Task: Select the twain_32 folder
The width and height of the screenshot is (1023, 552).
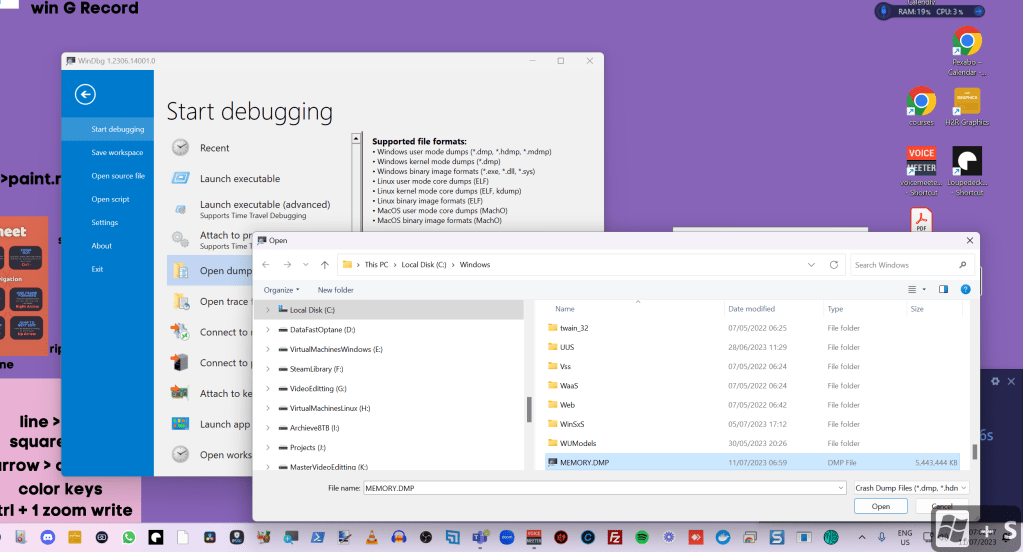Action: coord(573,328)
